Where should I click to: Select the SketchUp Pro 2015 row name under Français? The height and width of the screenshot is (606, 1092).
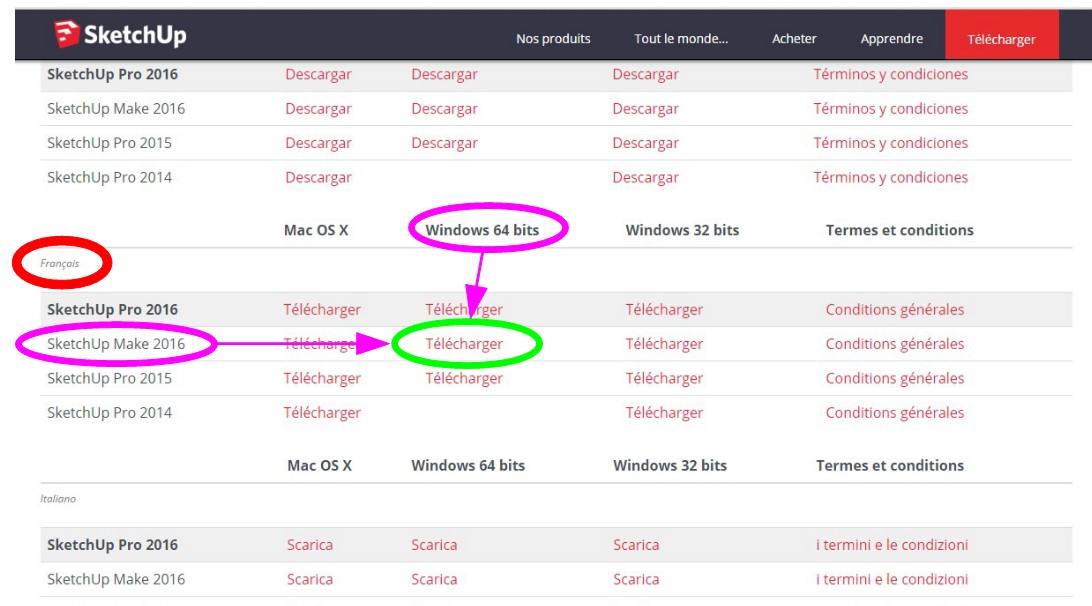point(109,378)
